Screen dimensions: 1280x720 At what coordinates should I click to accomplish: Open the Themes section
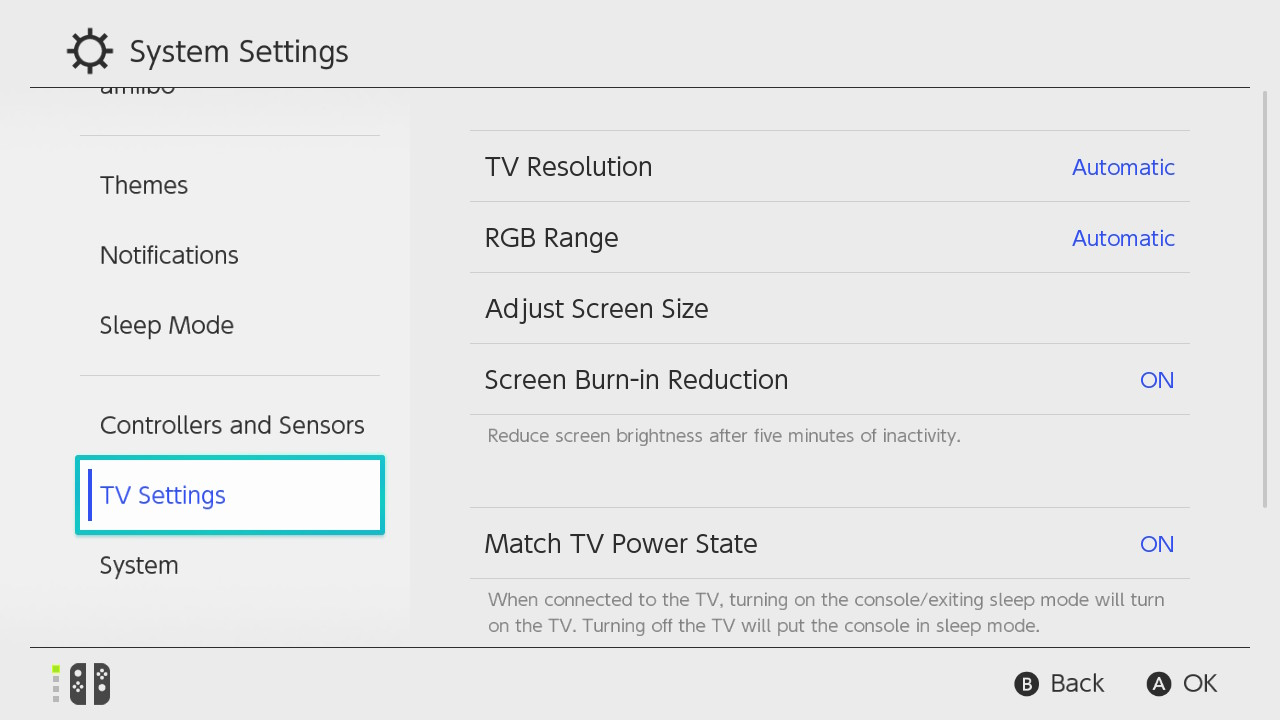coord(144,185)
